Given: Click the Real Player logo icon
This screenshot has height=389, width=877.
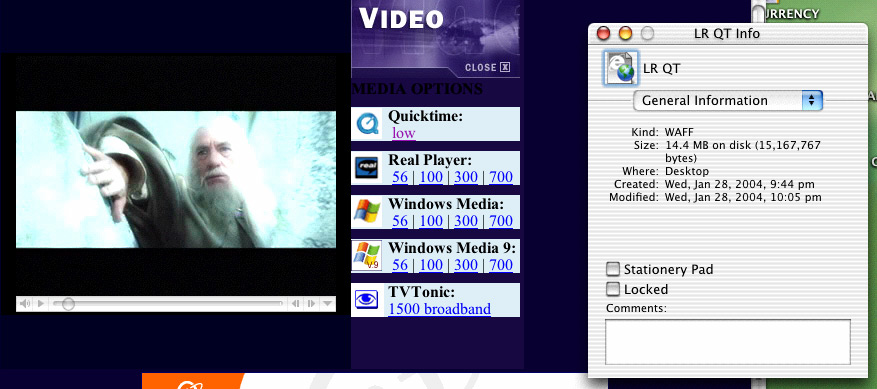Looking at the screenshot, I should pos(367,168).
